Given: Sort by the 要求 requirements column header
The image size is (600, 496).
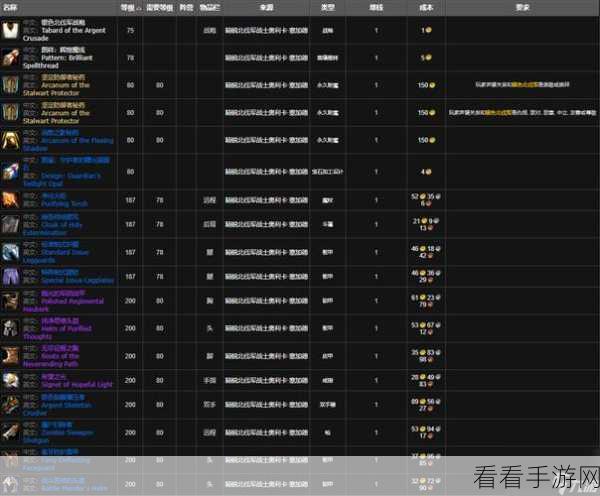Looking at the screenshot, I should [x=522, y=7].
